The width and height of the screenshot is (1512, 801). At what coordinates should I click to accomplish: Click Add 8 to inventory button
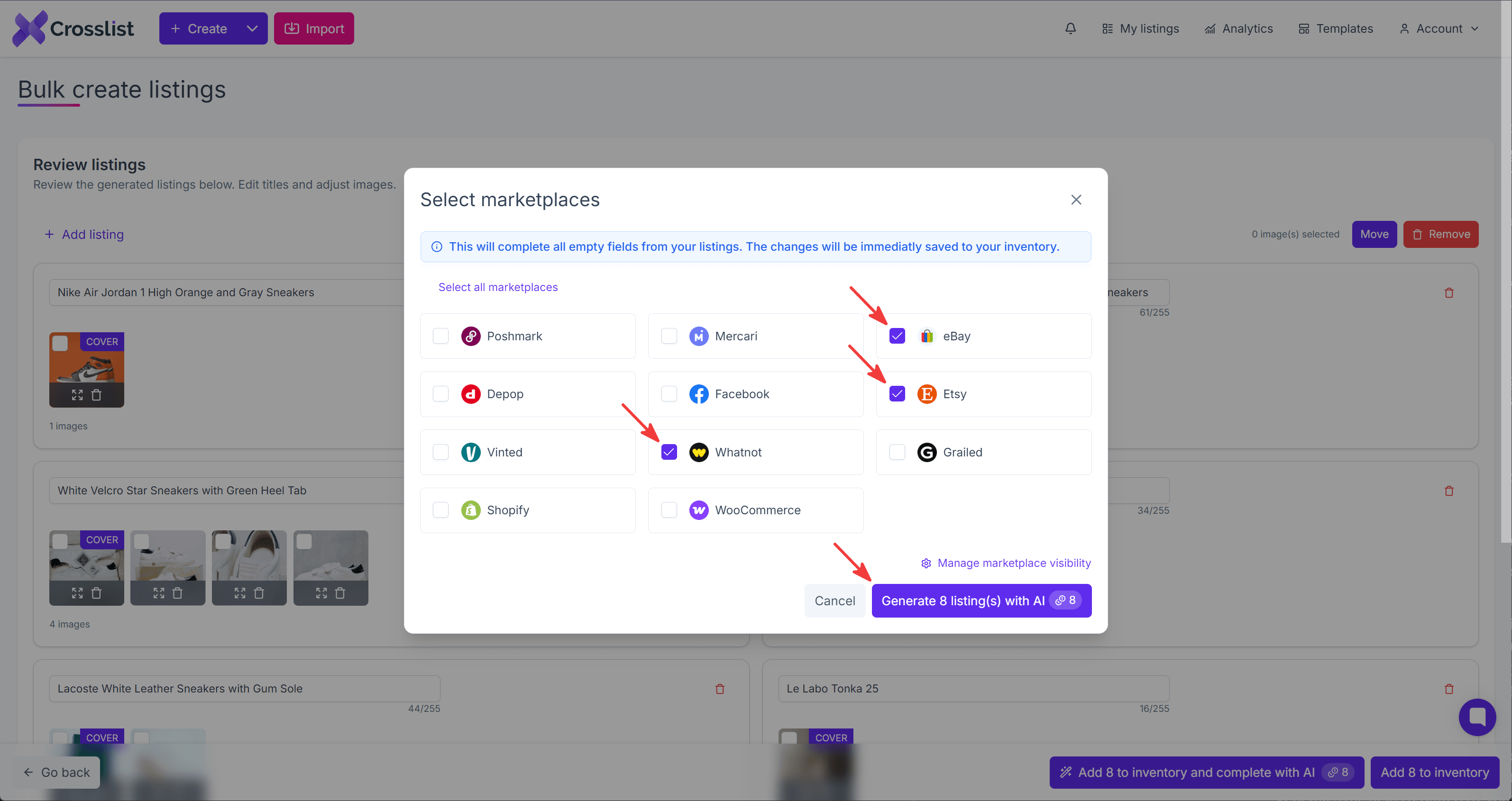1435,772
